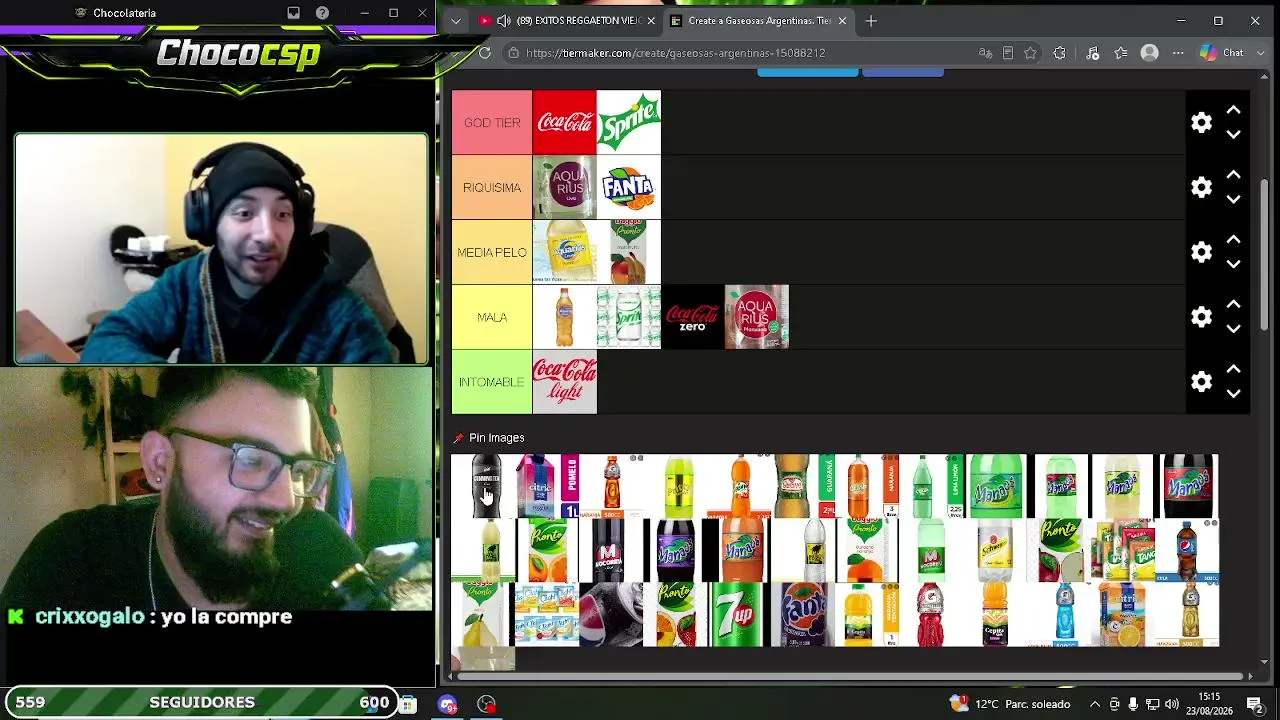Select the Coca-Cola Zero image in MALA
The image size is (1280, 720).
(693, 317)
